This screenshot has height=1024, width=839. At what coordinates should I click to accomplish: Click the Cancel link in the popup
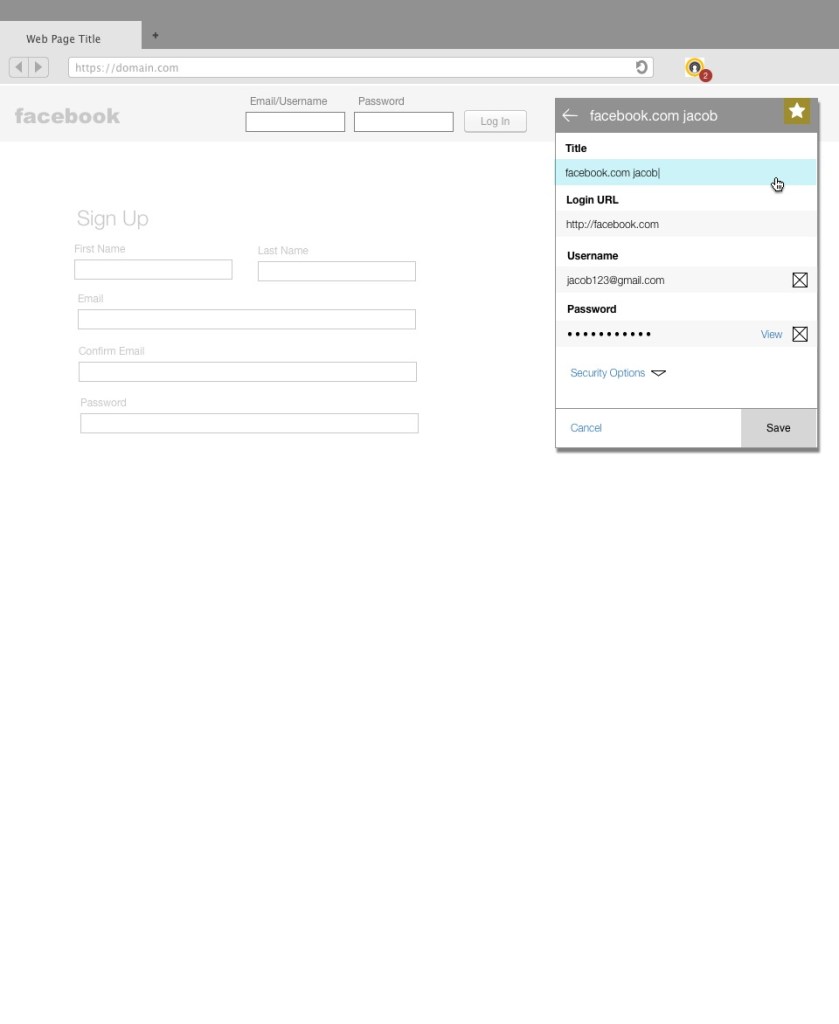586,428
